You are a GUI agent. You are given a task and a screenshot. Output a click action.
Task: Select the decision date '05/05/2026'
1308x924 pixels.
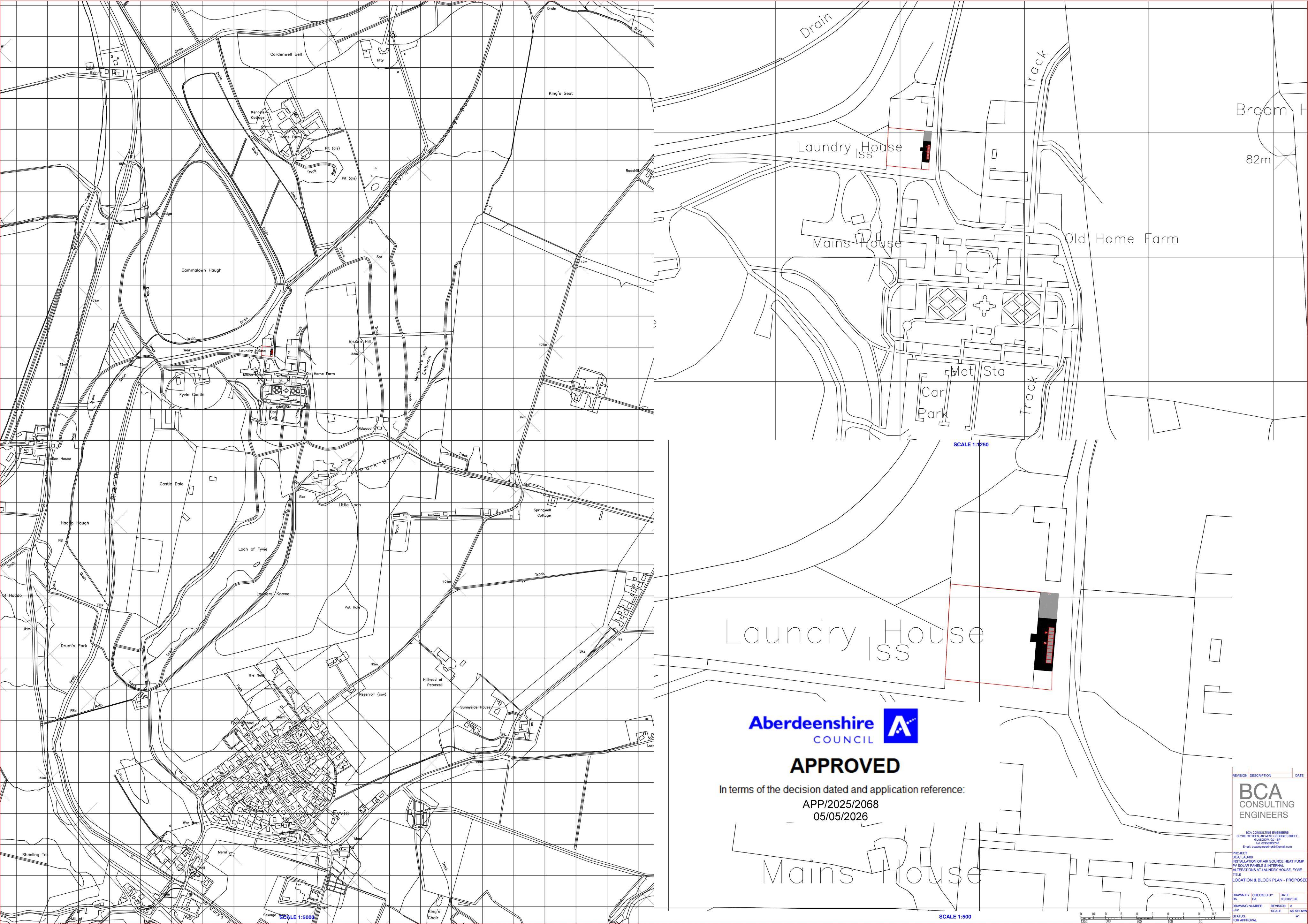[841, 816]
